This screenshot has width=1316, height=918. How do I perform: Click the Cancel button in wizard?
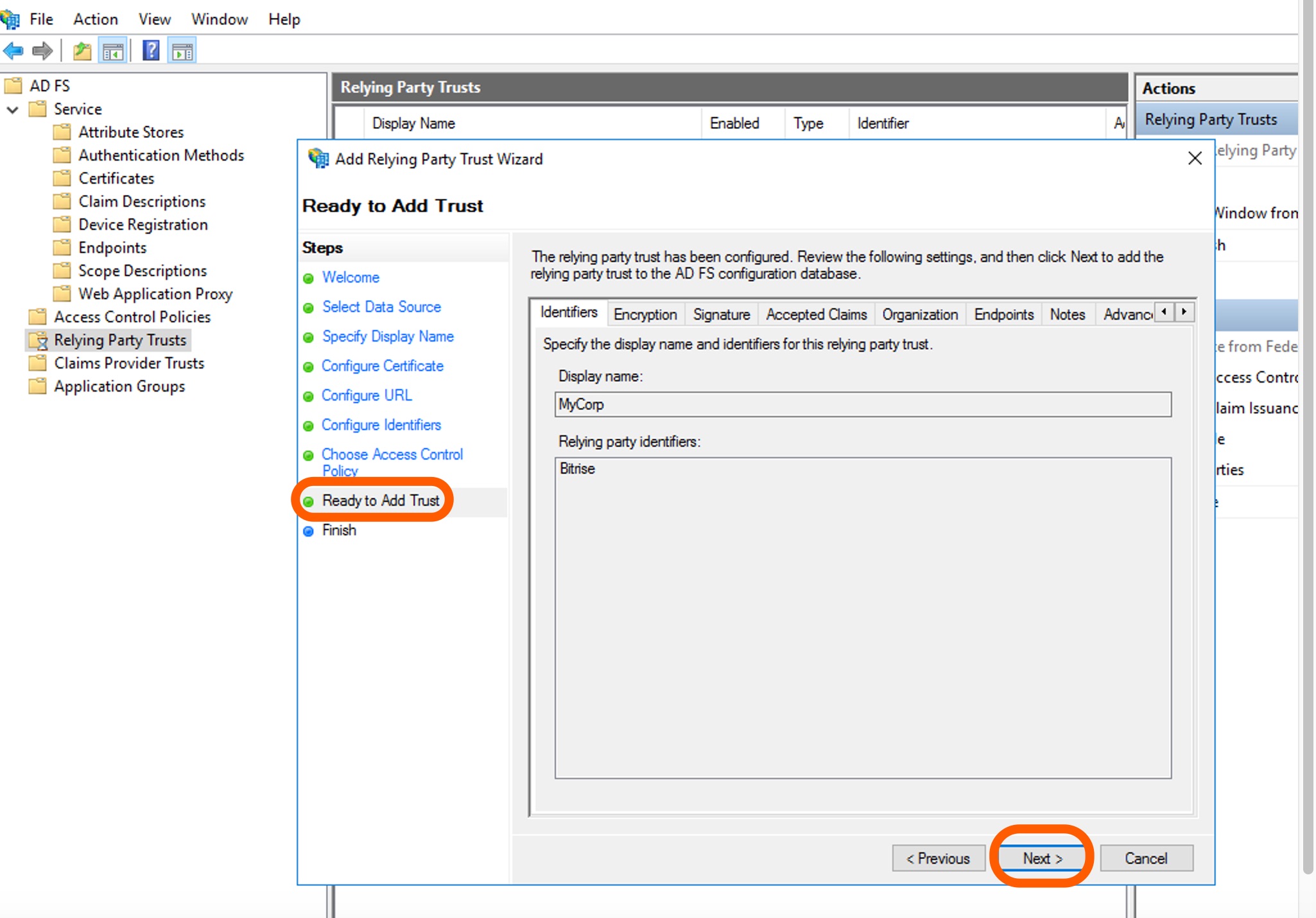point(1146,858)
